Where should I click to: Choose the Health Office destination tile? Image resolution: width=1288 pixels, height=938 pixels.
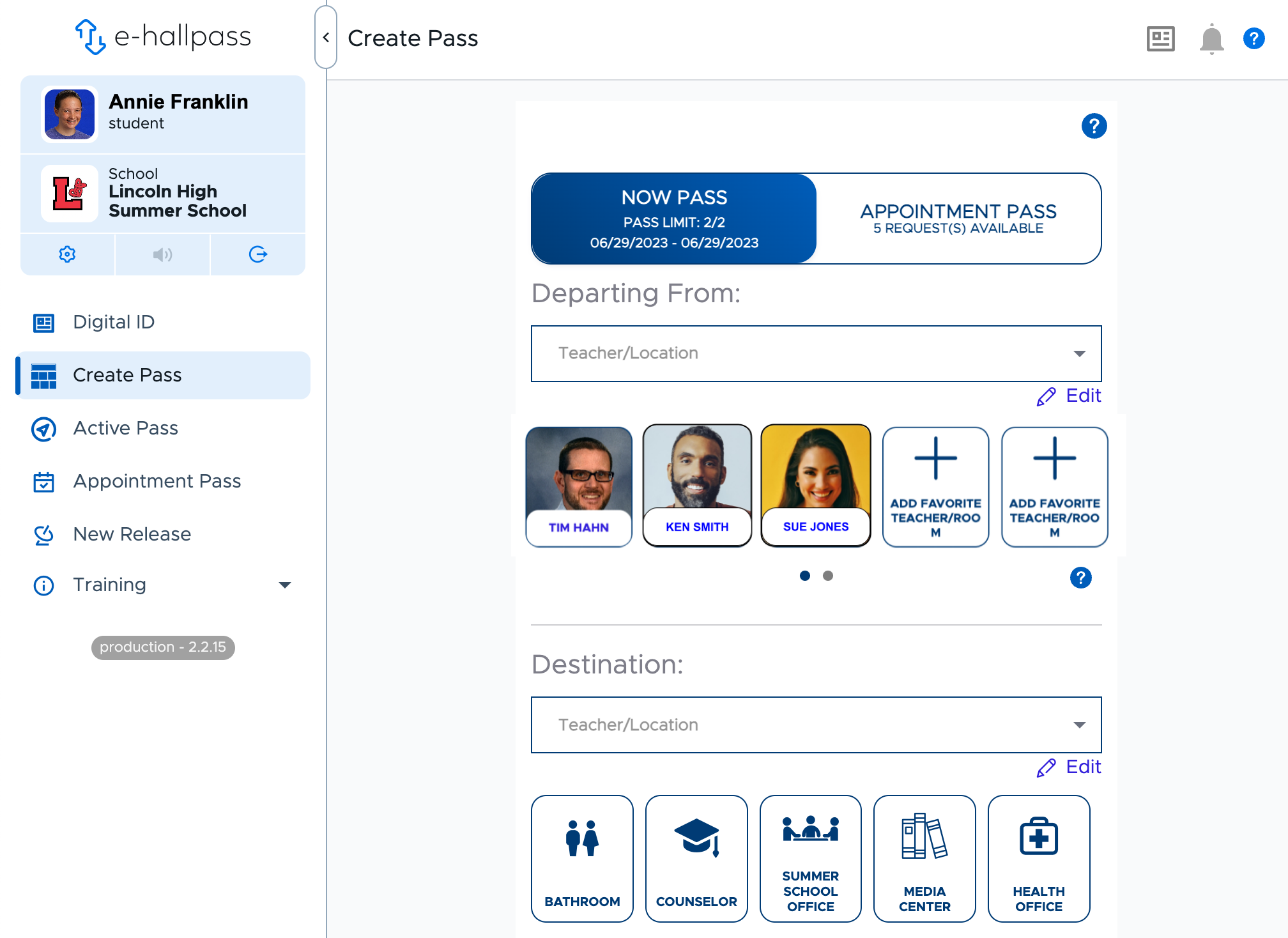coord(1038,858)
